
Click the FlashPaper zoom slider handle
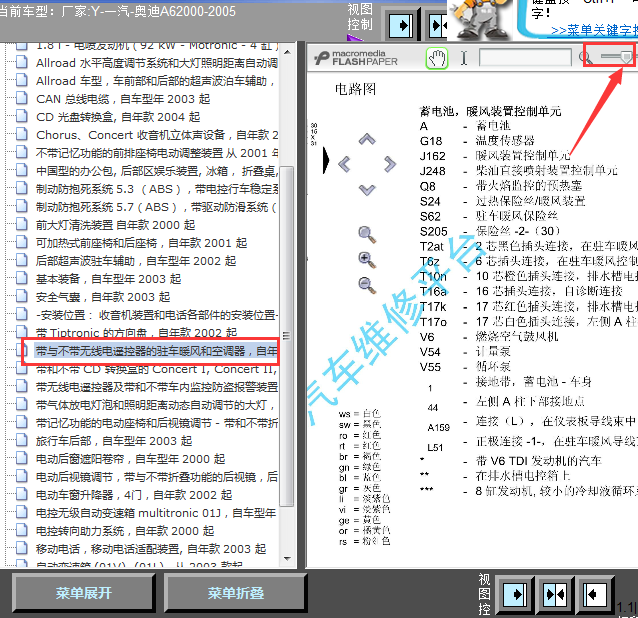(x=627, y=57)
